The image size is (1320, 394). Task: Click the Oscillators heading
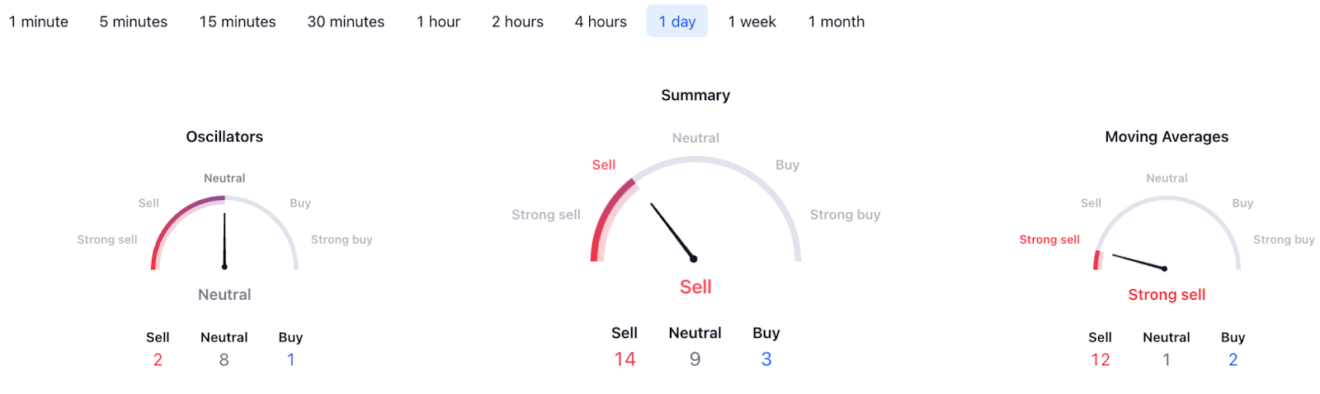coord(224,137)
